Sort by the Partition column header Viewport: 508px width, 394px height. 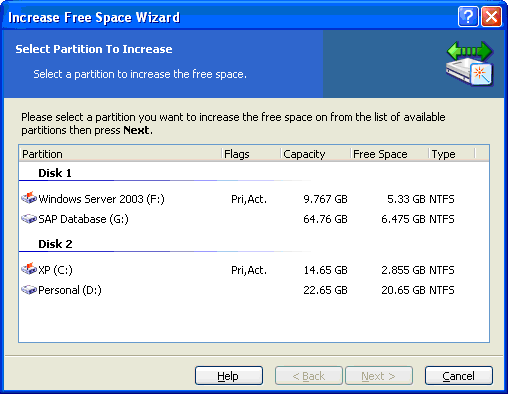click(x=120, y=154)
